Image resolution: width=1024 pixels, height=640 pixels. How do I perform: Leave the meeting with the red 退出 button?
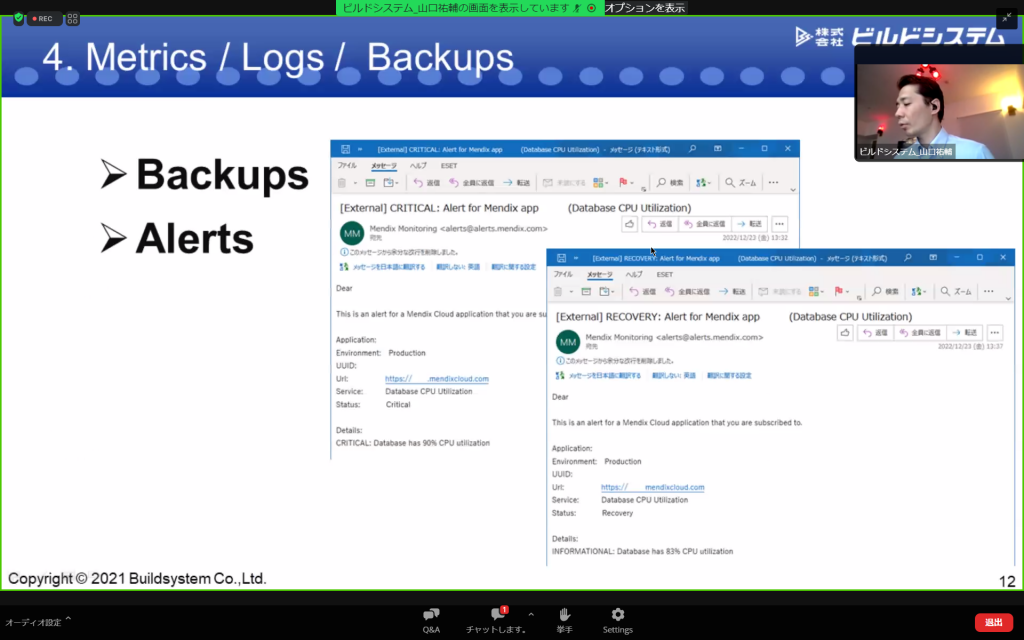[993, 622]
